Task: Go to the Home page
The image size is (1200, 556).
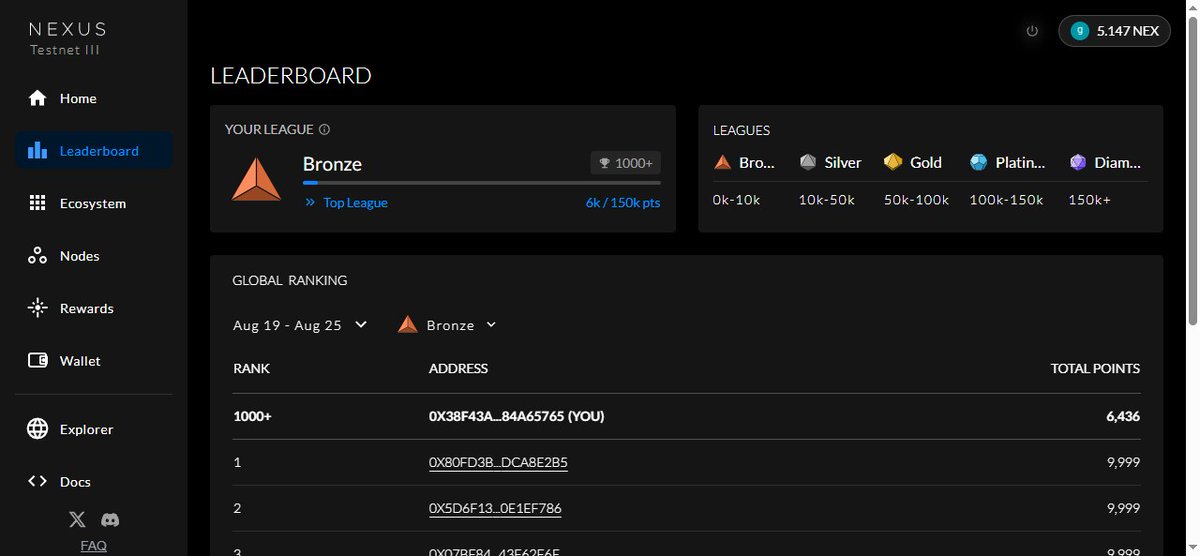Action: pos(94,98)
